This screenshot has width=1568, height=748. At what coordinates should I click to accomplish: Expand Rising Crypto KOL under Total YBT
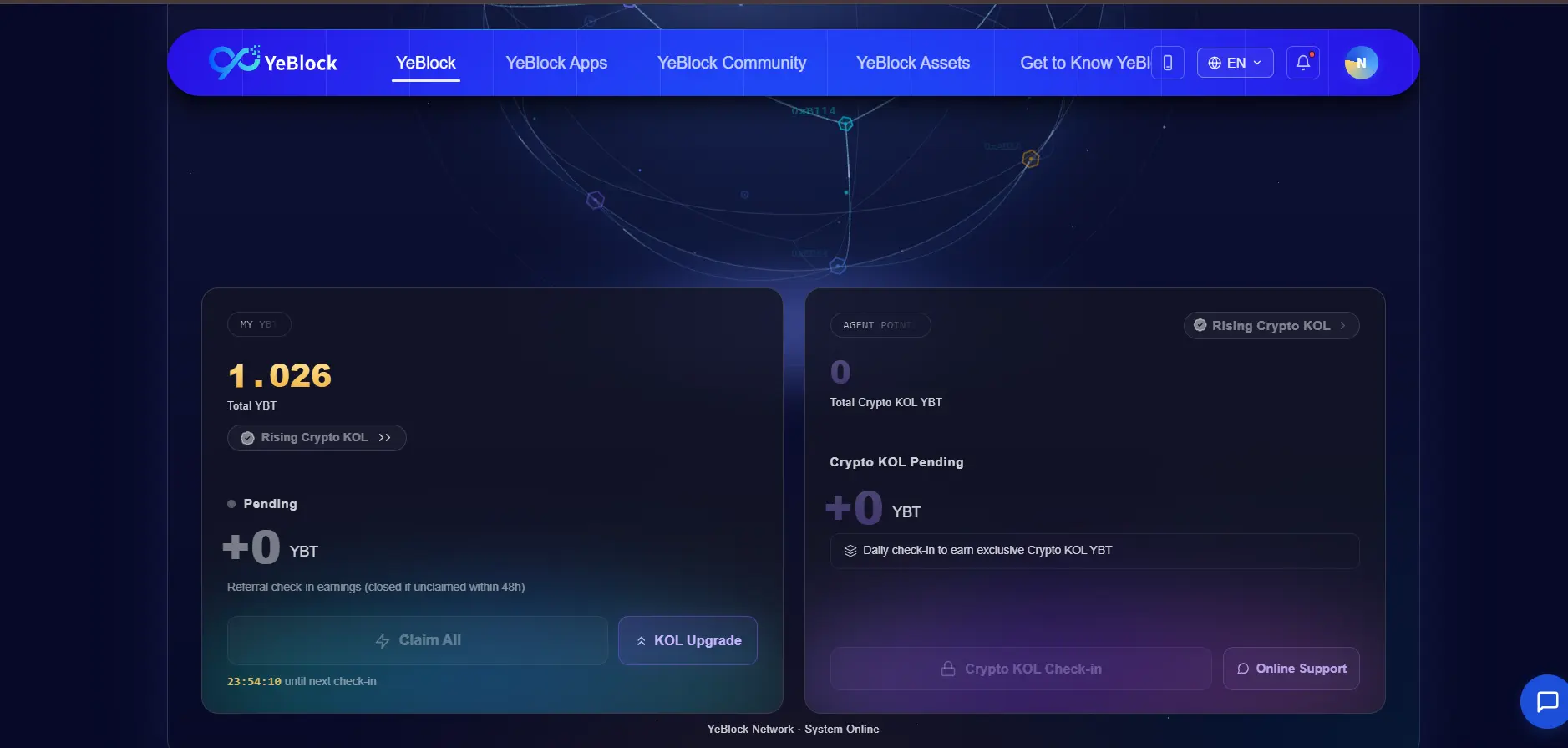click(x=317, y=438)
